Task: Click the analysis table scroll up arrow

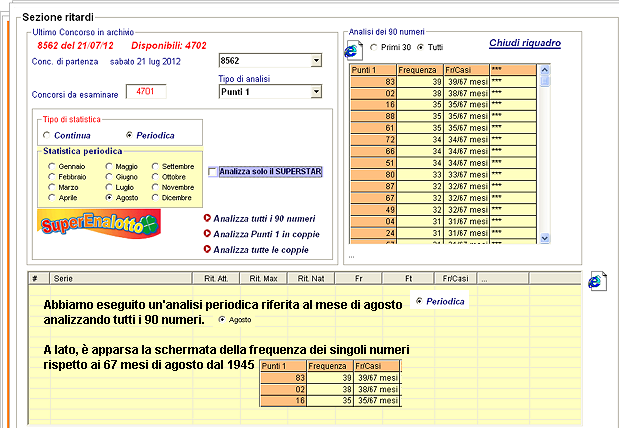Action: (545, 70)
